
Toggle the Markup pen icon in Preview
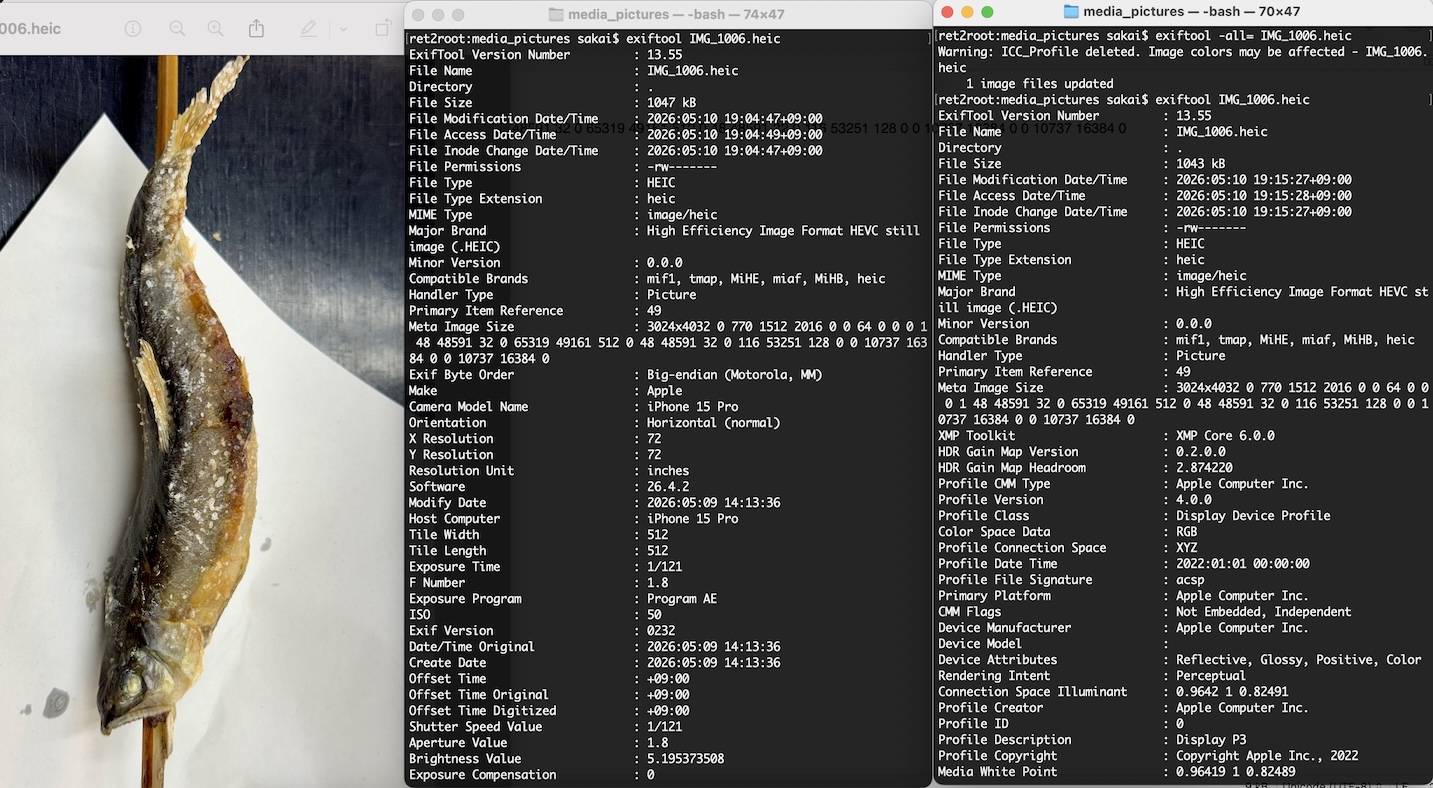[309, 29]
